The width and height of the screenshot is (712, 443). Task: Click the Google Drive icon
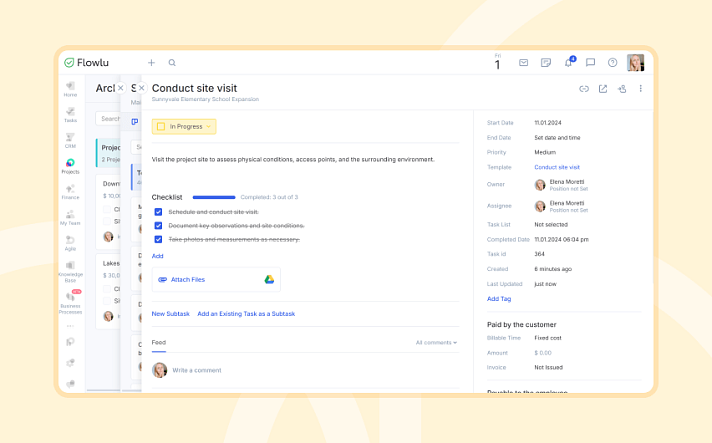[x=269, y=280]
